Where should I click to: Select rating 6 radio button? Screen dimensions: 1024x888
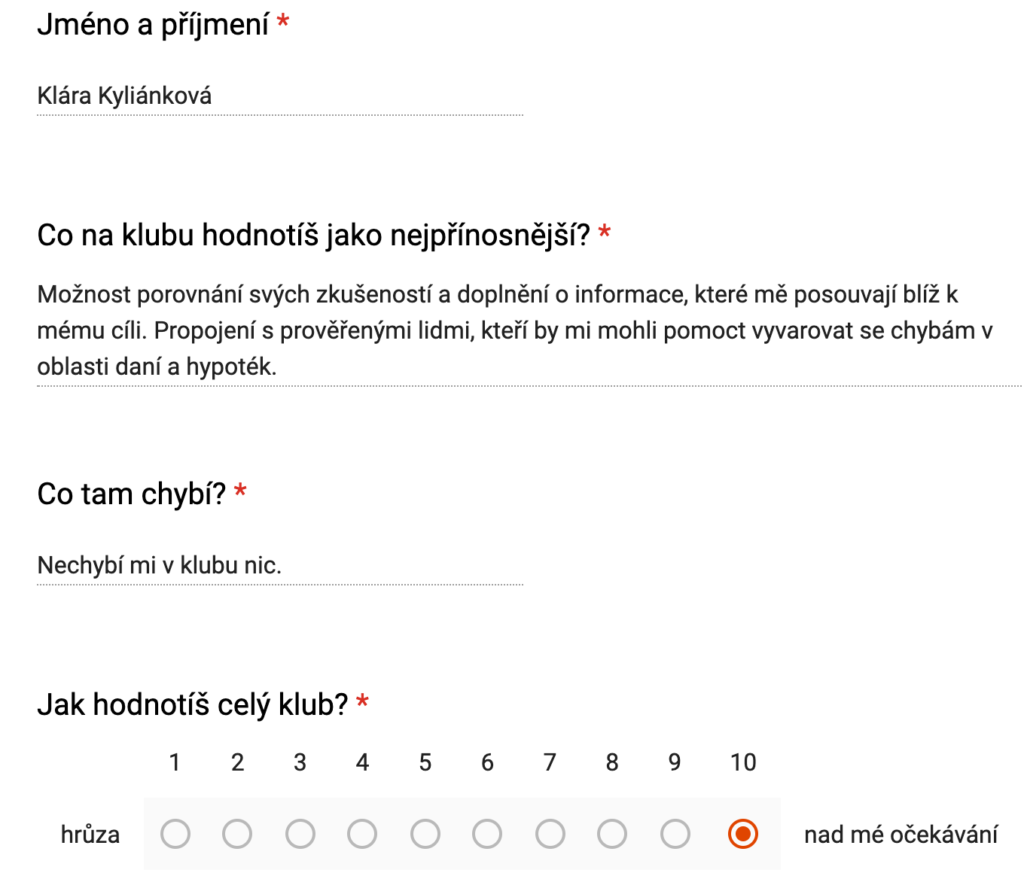[x=487, y=834]
